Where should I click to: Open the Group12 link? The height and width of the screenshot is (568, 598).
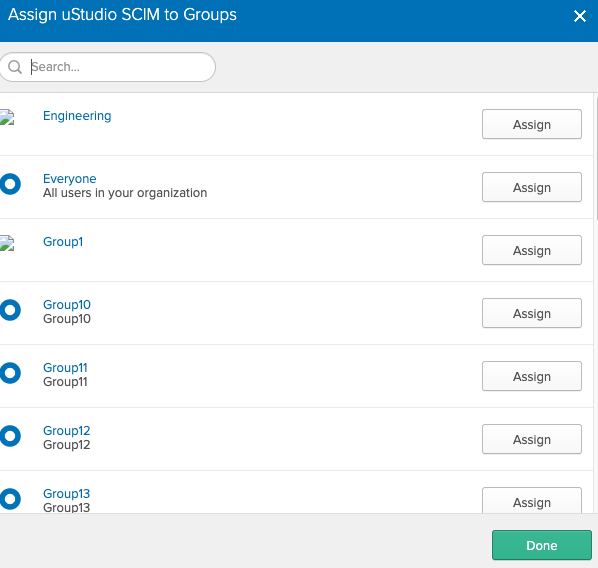point(66,430)
